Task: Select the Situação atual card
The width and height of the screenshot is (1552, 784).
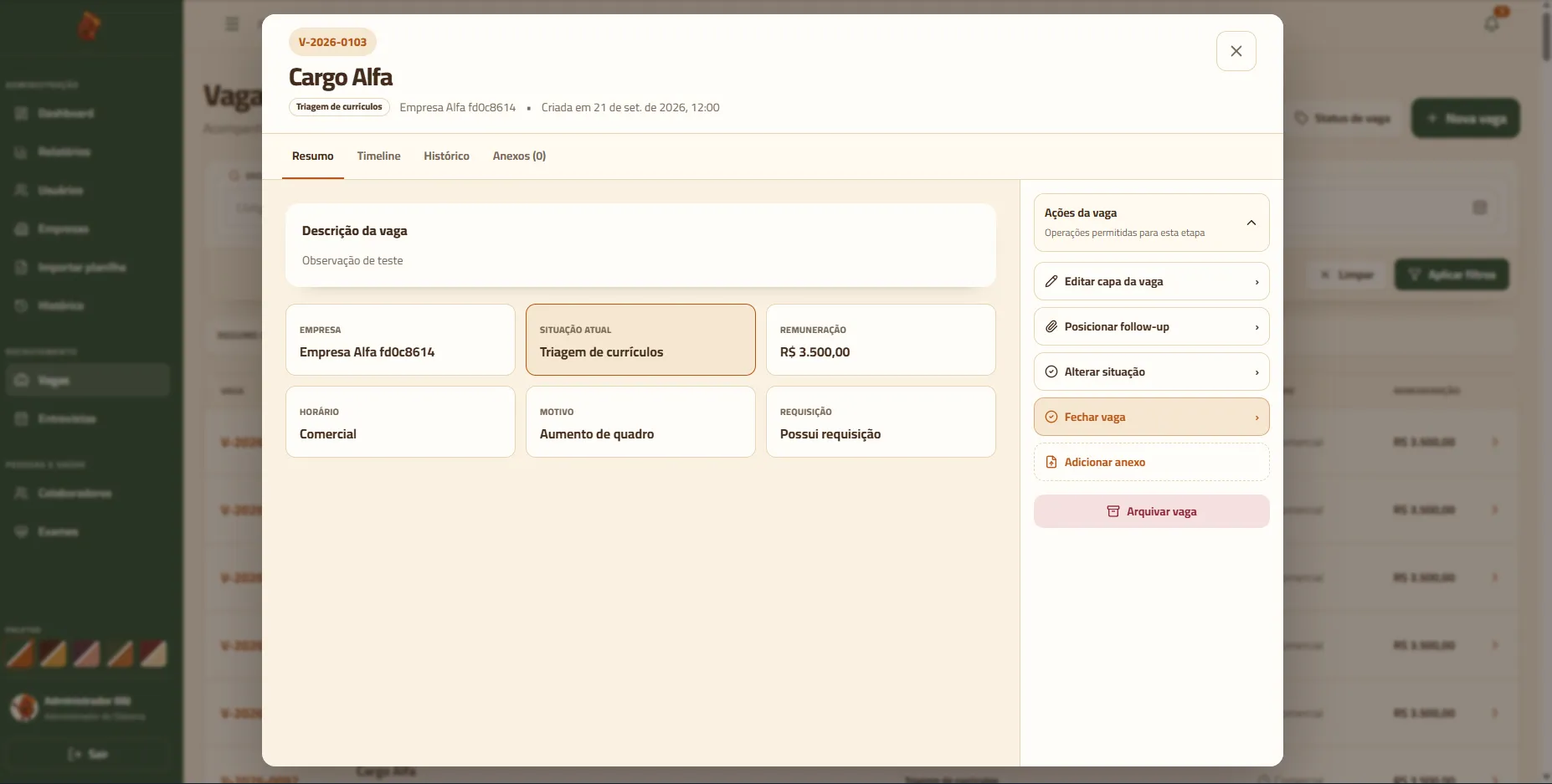Action: click(640, 340)
